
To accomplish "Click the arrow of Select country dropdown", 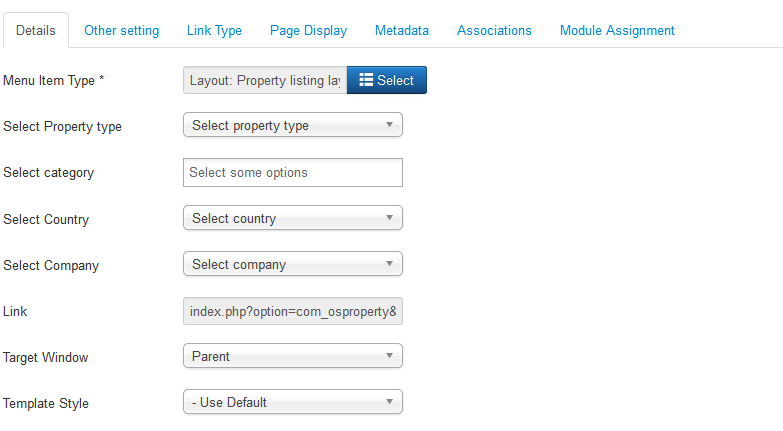I will pos(390,218).
